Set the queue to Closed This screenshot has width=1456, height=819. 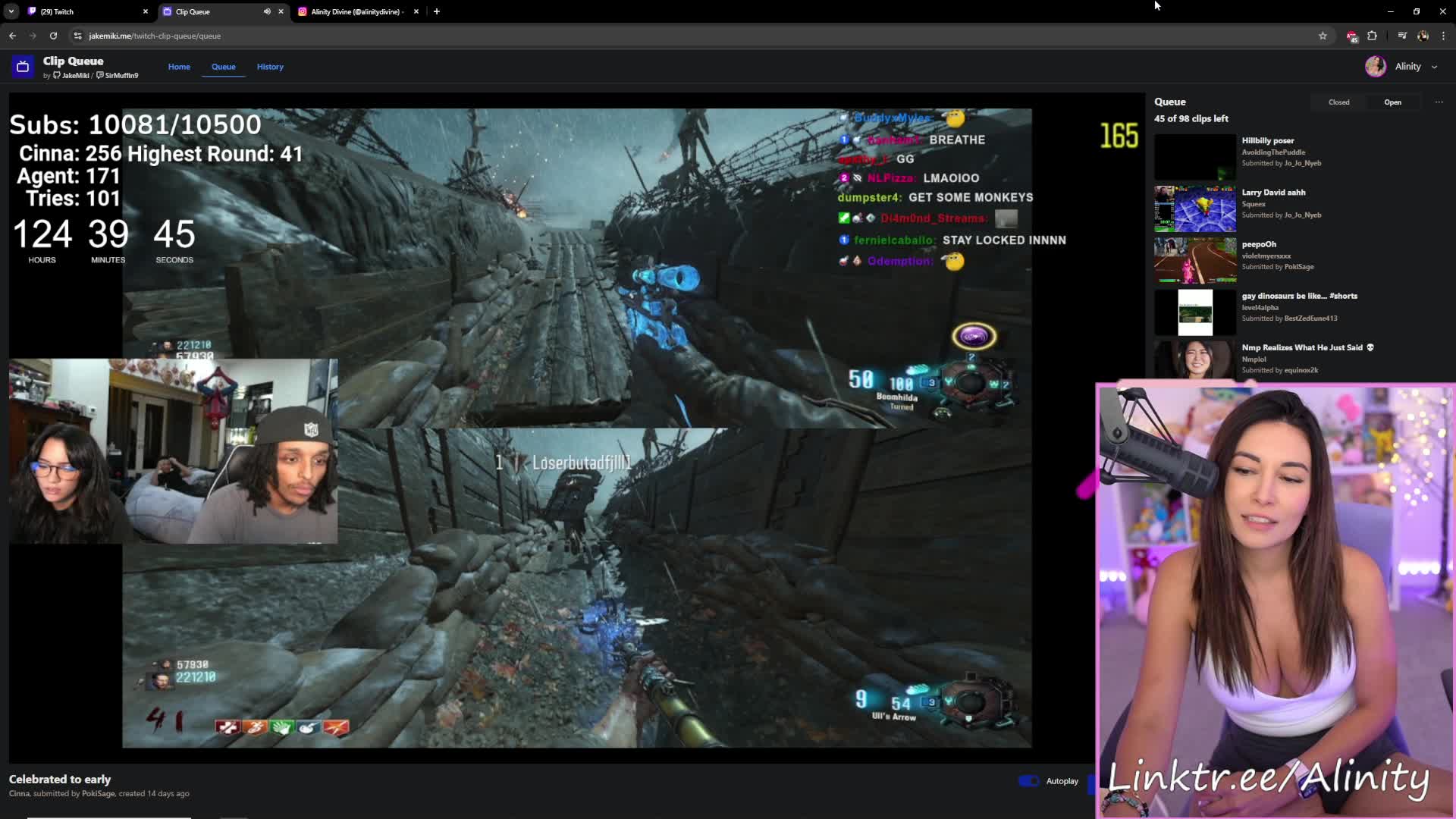pyautogui.click(x=1338, y=102)
